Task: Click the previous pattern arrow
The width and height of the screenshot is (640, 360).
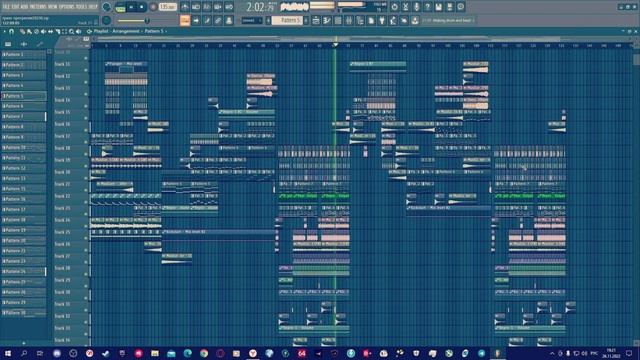Action: pyautogui.click(x=269, y=20)
